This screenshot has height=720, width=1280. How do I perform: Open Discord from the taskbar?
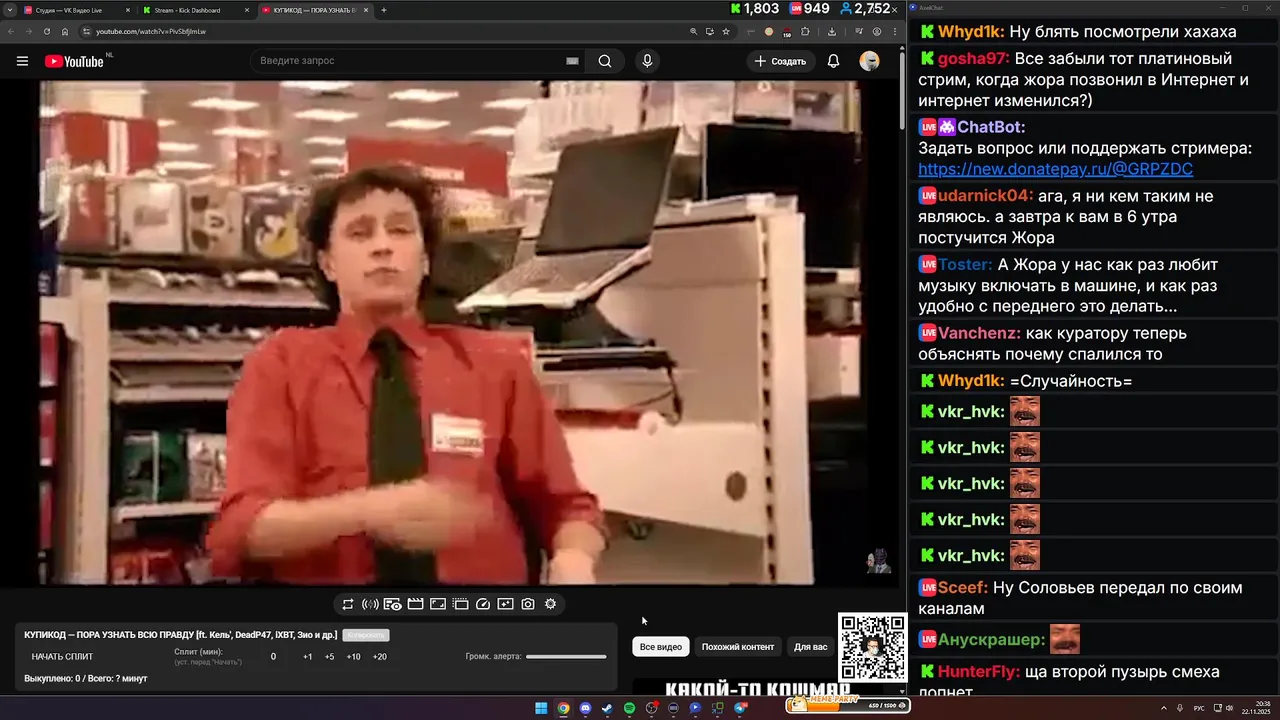coord(585,708)
